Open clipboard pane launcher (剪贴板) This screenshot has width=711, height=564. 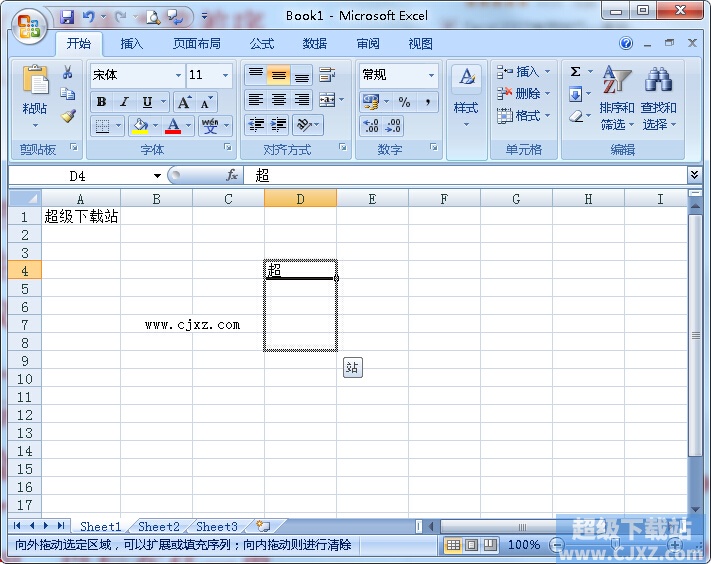[x=74, y=147]
